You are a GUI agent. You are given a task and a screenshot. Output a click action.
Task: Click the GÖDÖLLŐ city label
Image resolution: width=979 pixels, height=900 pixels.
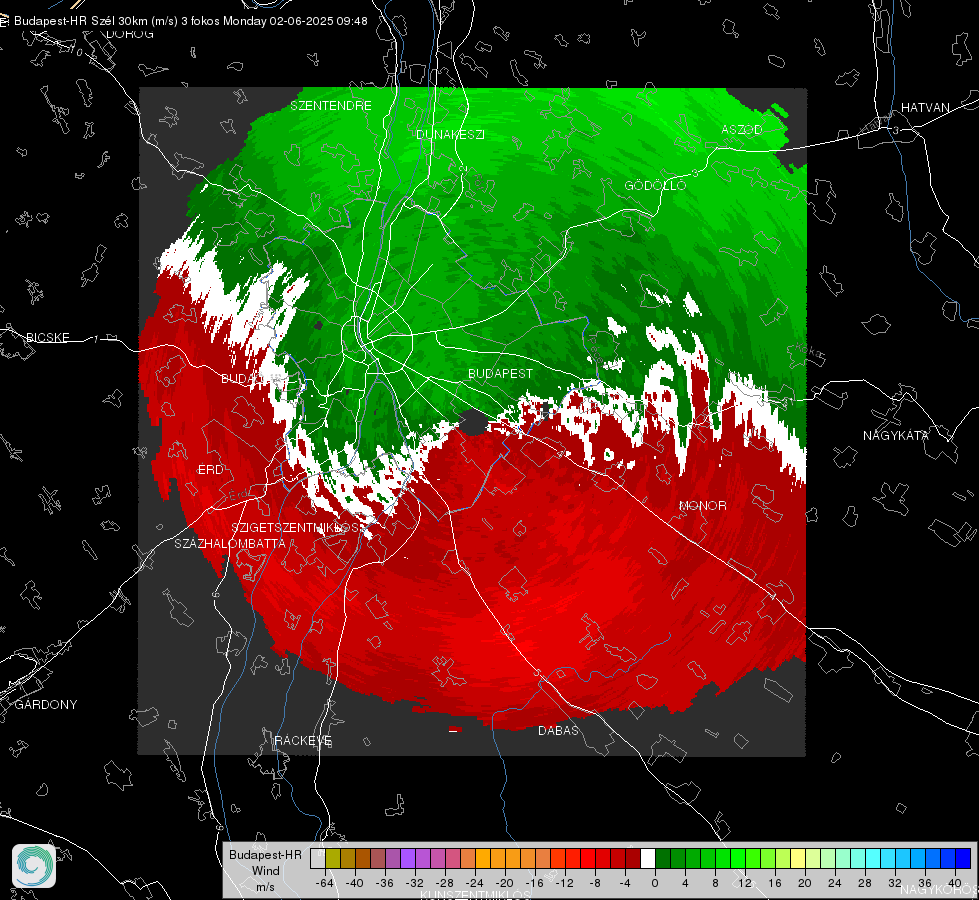pyautogui.click(x=655, y=185)
